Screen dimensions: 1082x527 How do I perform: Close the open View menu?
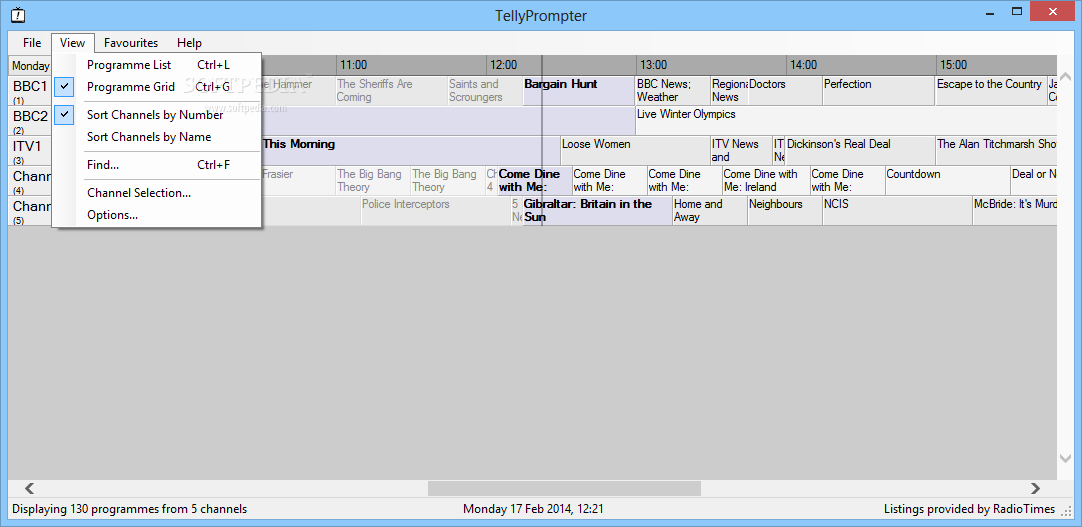coord(72,43)
